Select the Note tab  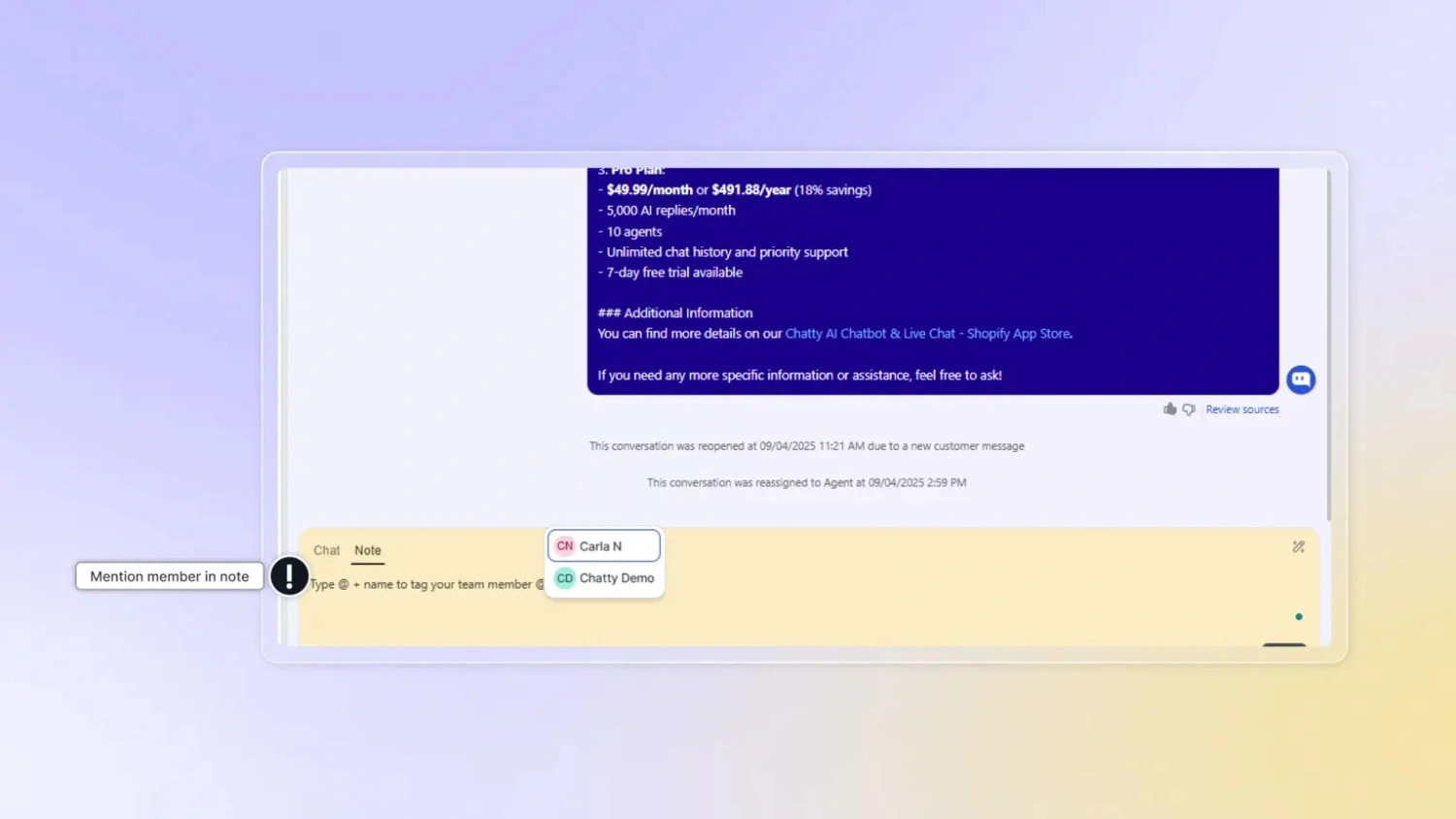coord(368,550)
